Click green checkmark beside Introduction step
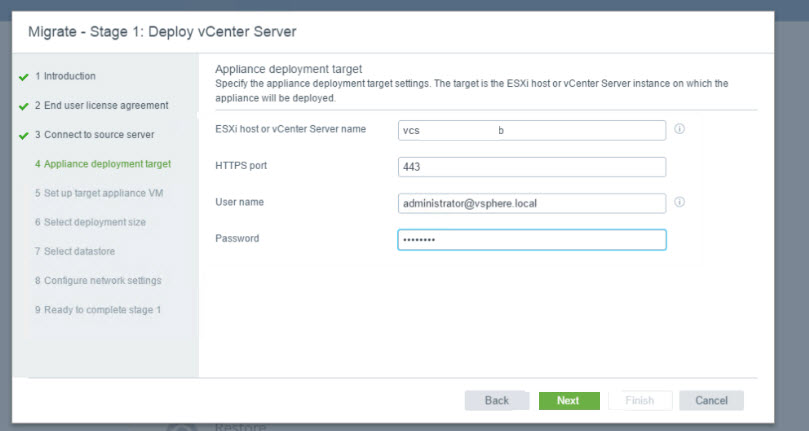Screen dimensions: 809x431 click(x=23, y=77)
